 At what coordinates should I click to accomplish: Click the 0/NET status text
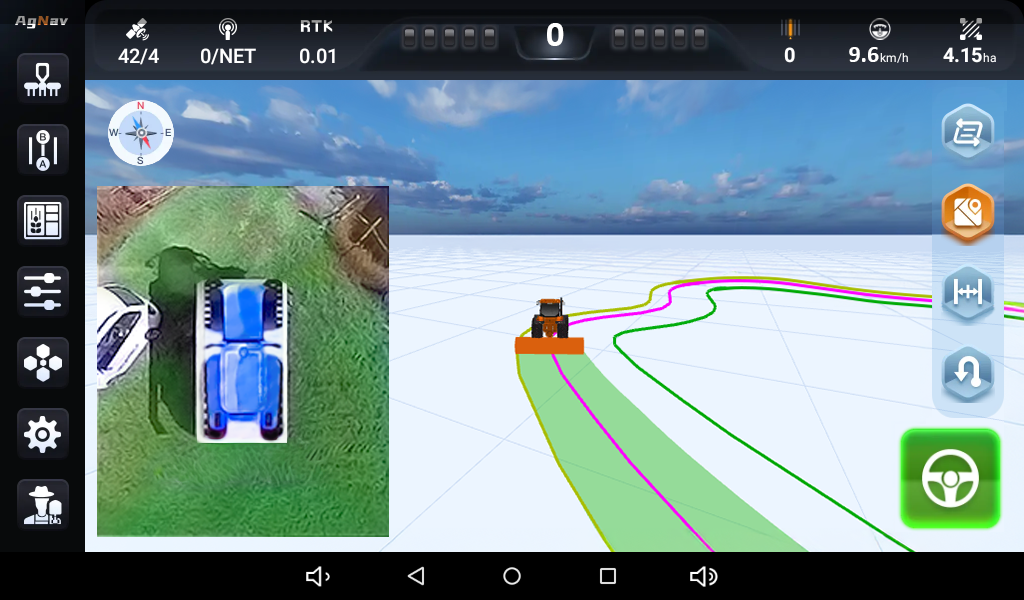(227, 56)
